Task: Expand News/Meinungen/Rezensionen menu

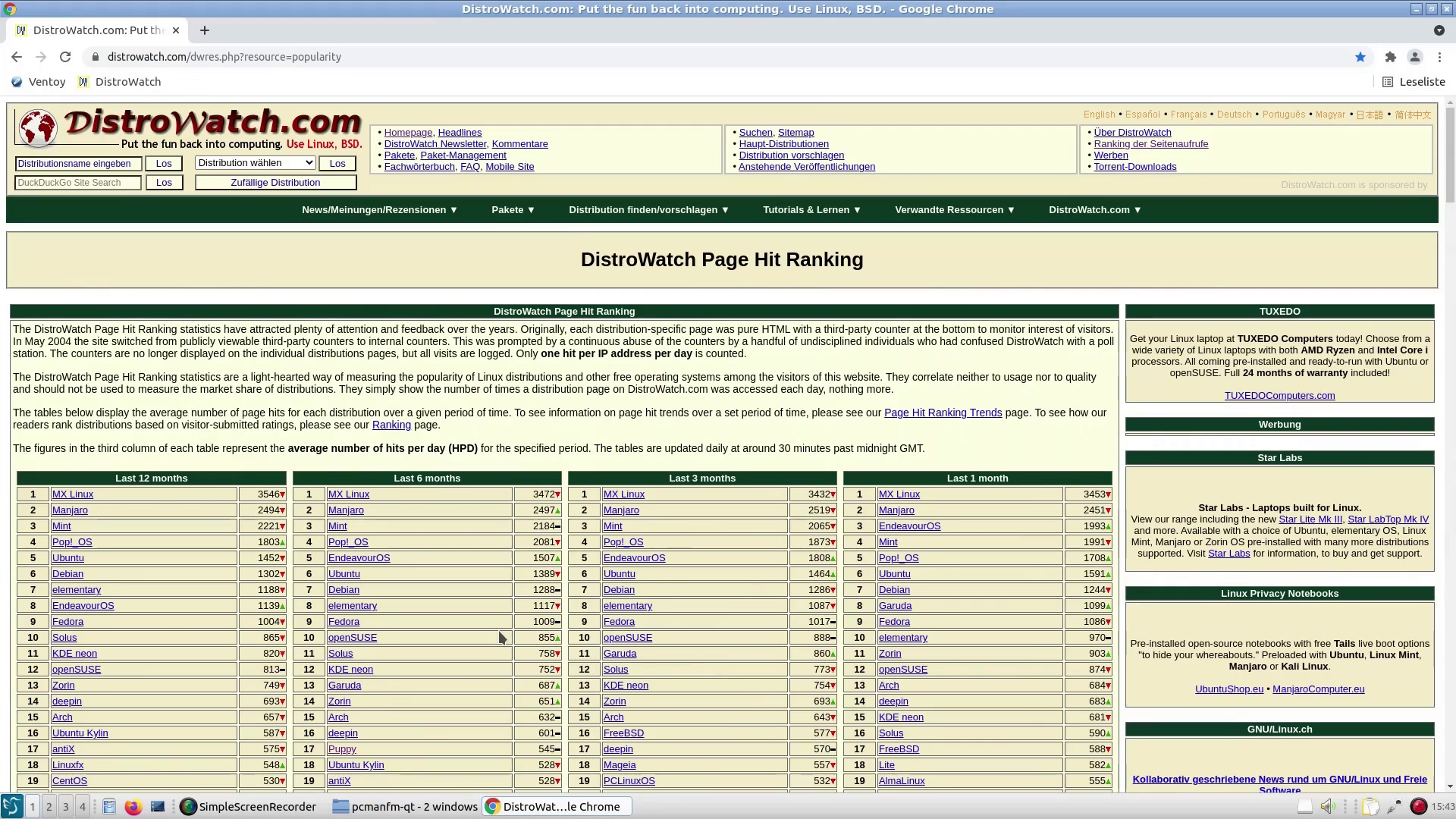Action: (x=379, y=210)
